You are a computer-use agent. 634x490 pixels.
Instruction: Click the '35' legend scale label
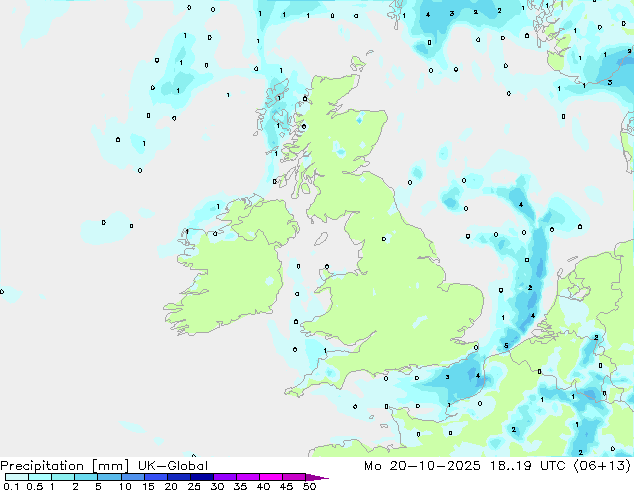240,486
